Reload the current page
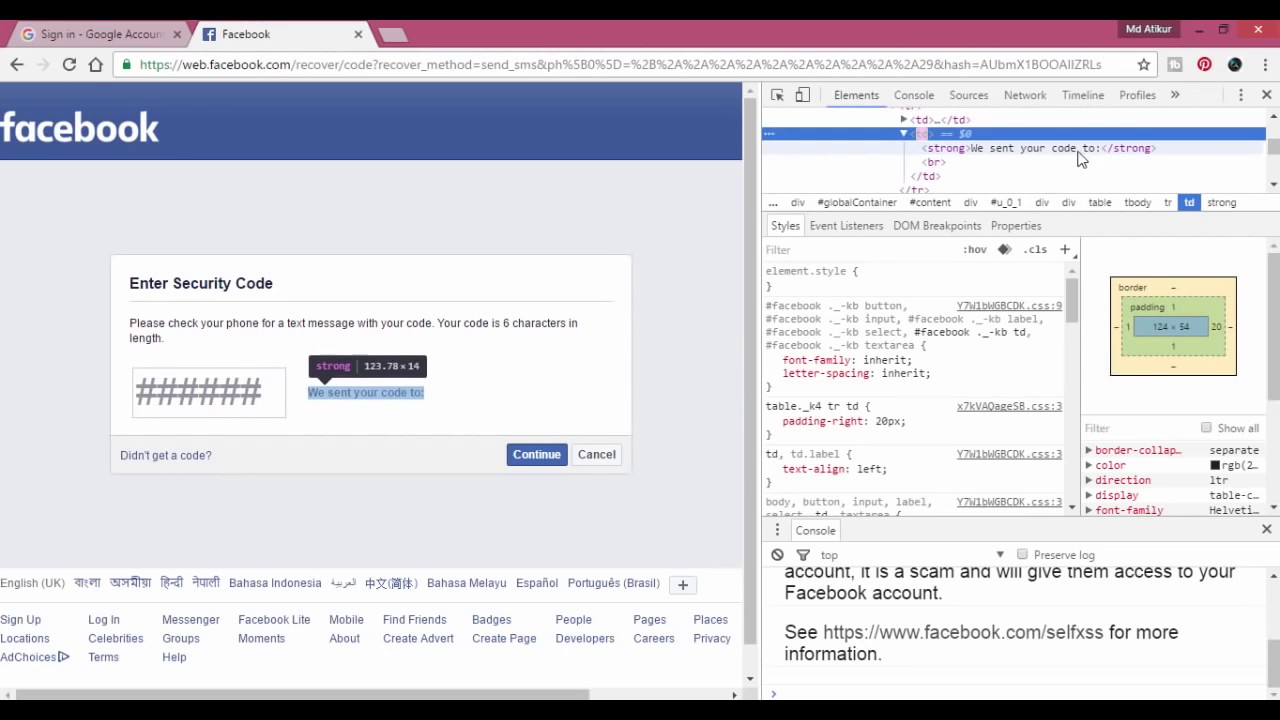Image resolution: width=1280 pixels, height=720 pixels. (x=69, y=64)
